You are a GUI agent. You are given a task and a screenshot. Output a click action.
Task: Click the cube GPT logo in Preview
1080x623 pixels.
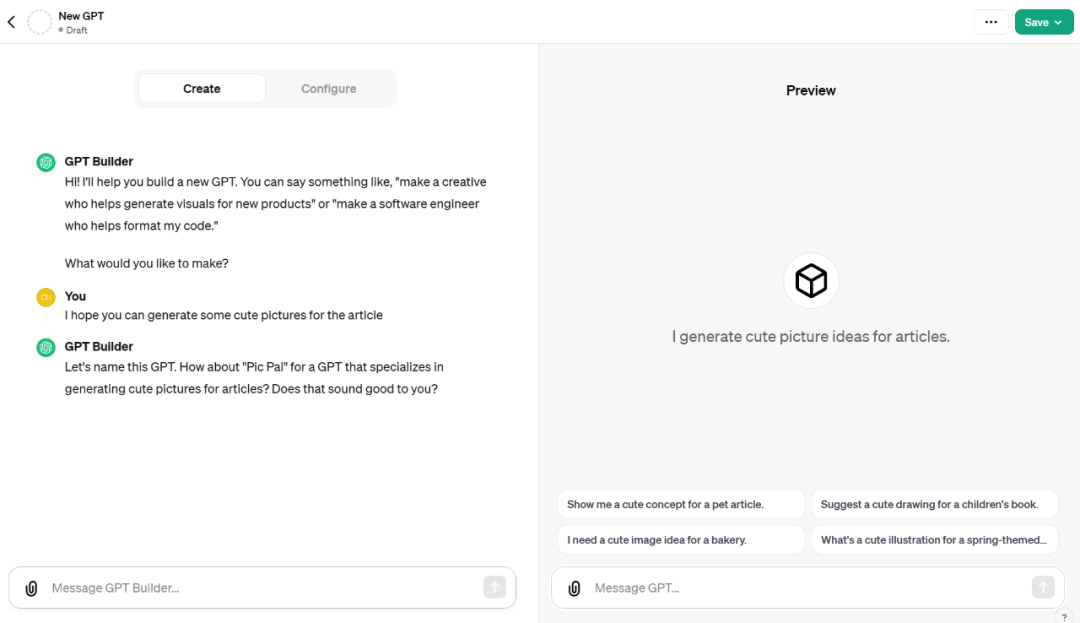811,281
